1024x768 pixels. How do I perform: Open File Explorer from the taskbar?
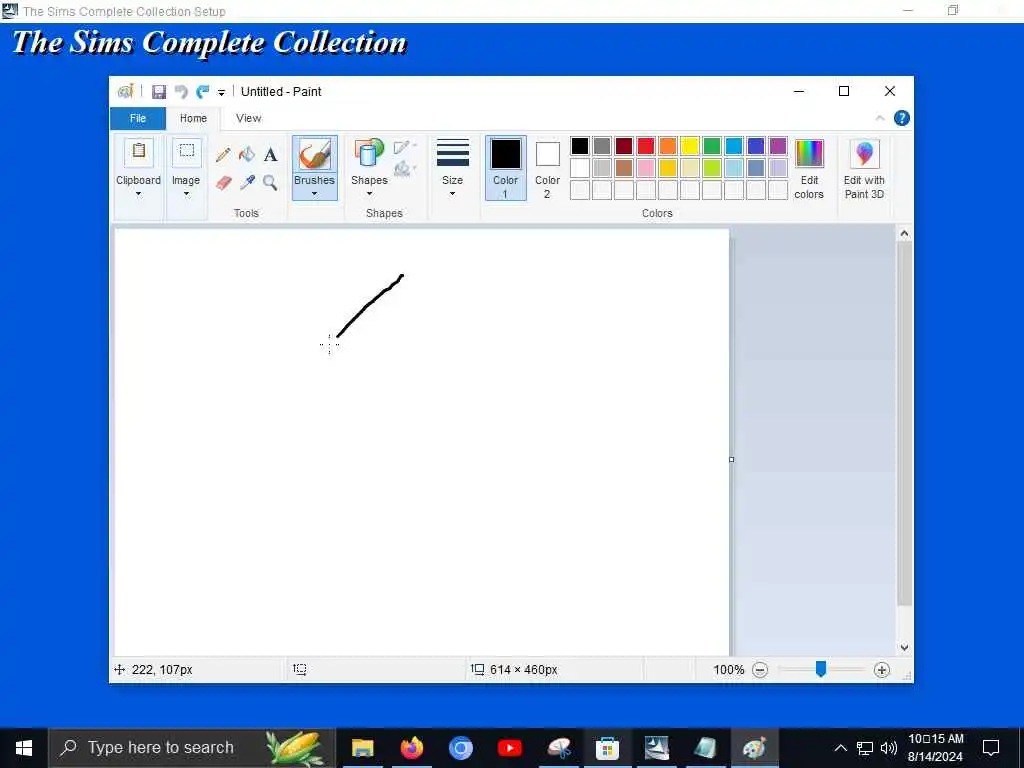(x=362, y=748)
